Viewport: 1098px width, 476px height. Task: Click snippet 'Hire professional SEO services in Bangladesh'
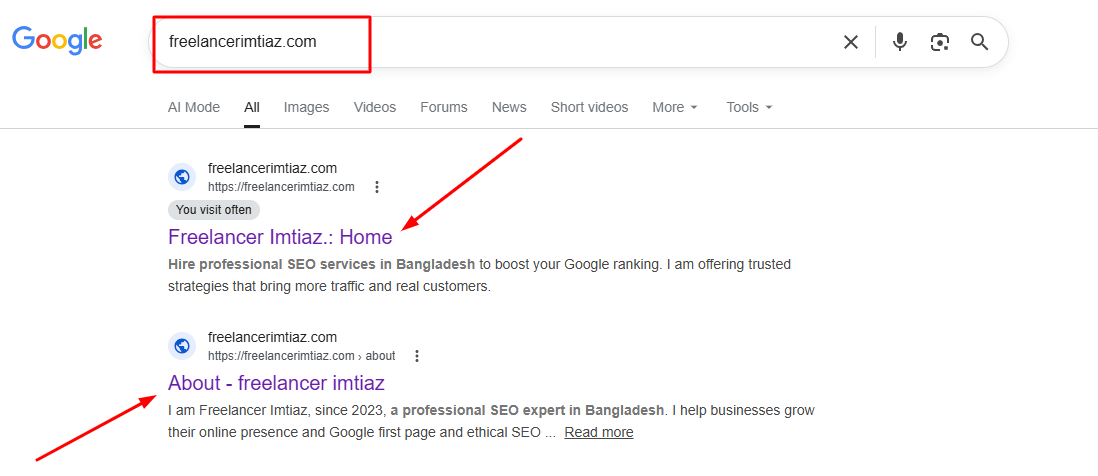[x=322, y=265]
